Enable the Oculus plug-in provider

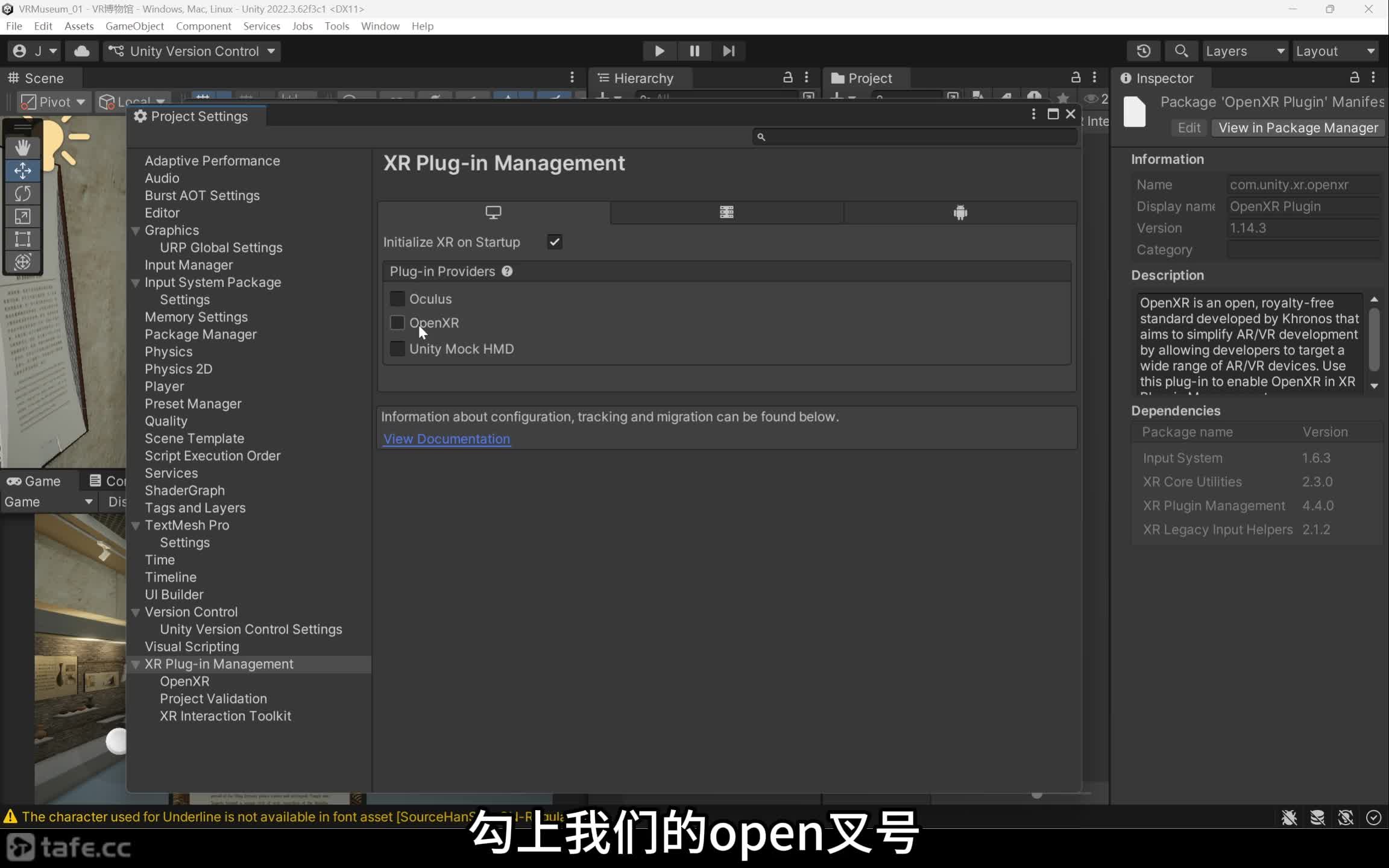[397, 299]
